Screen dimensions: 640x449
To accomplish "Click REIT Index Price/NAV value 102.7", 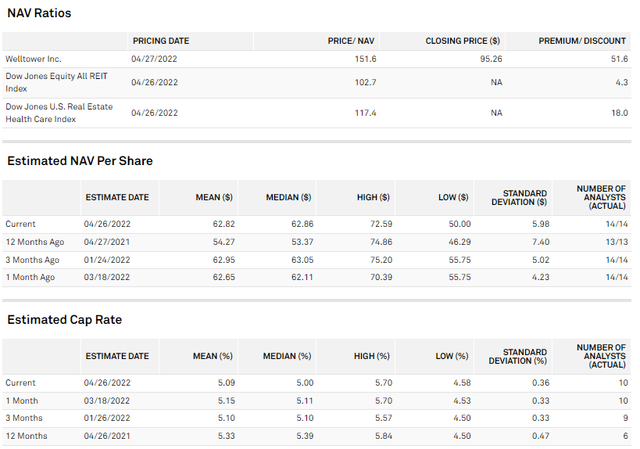I will click(x=365, y=82).
